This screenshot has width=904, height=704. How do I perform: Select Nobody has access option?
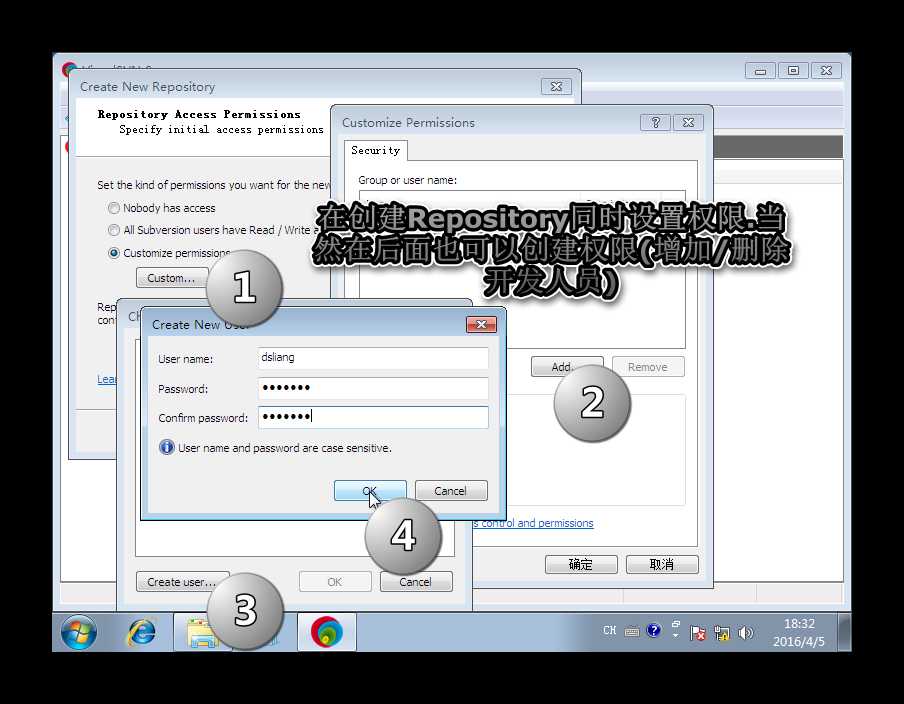114,208
